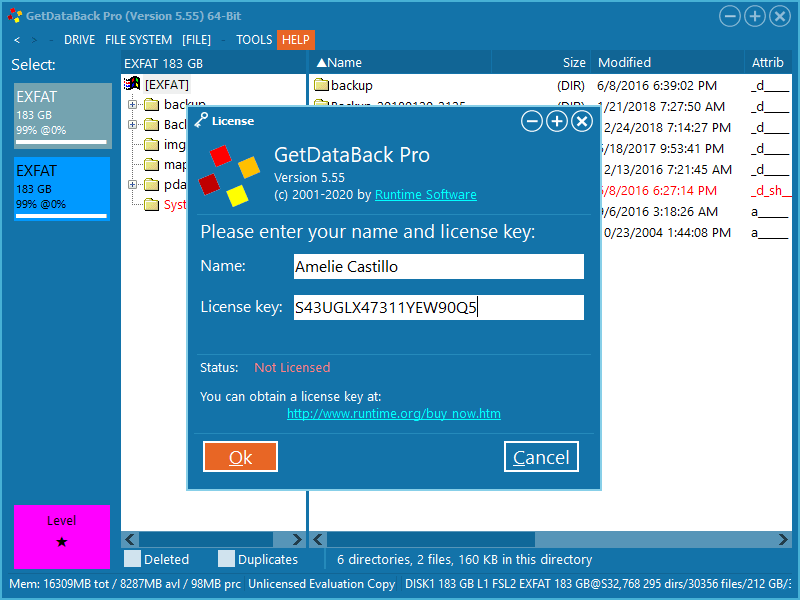Cancel the License dialog
Viewport: 800px width, 600px height.
(541, 457)
